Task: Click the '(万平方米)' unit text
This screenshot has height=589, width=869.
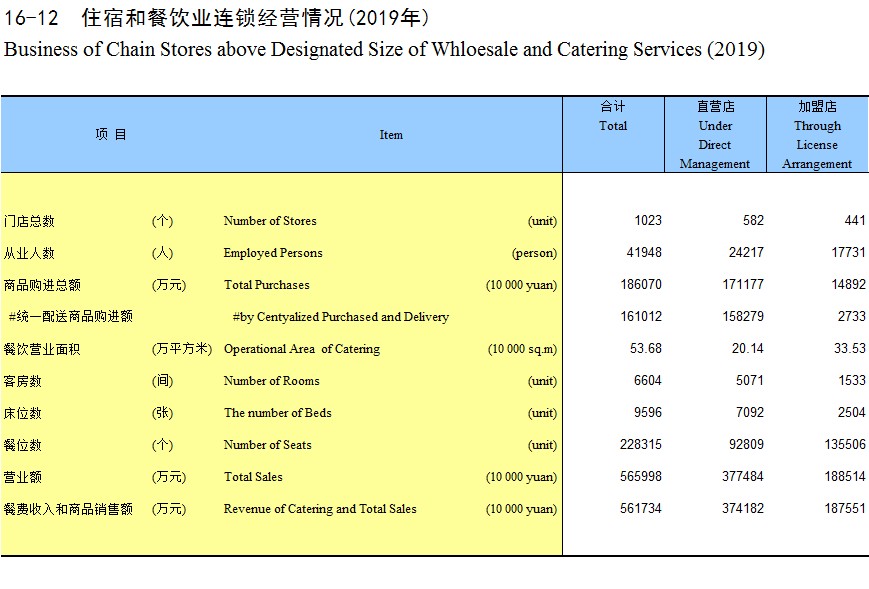Action: [x=182, y=349]
